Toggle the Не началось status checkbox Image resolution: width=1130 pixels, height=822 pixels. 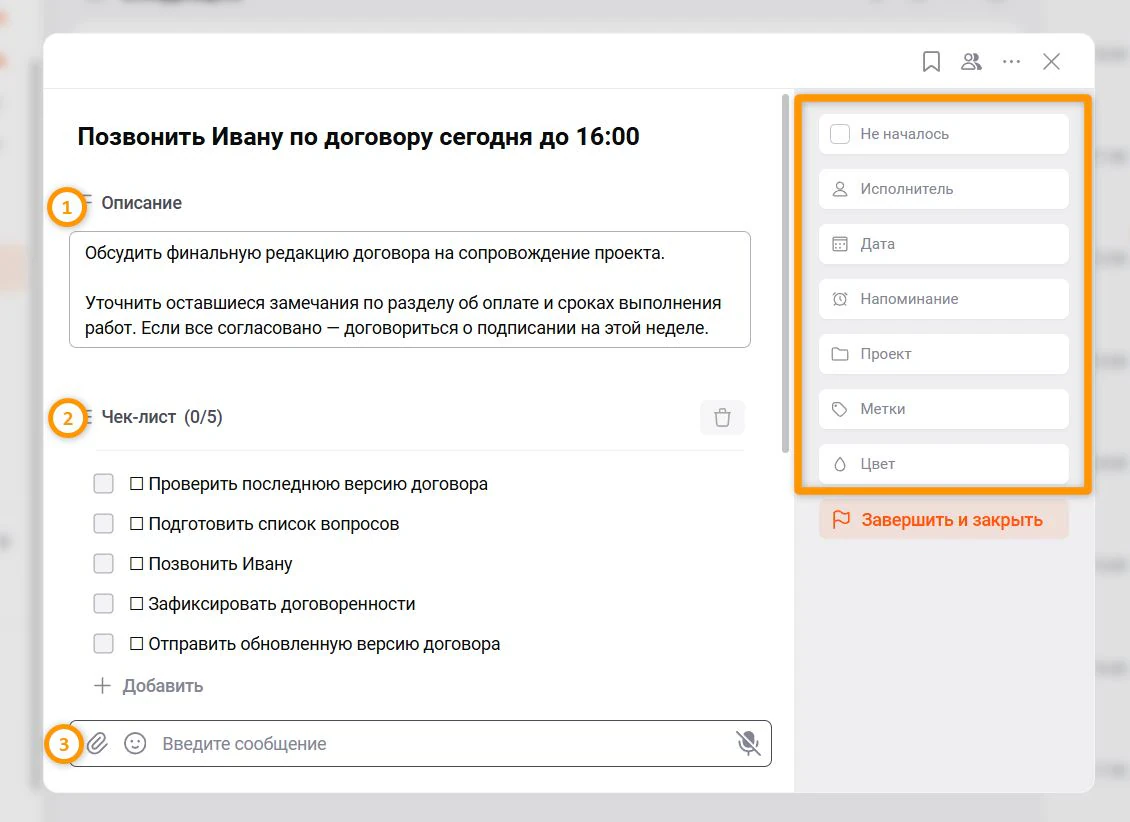840,134
